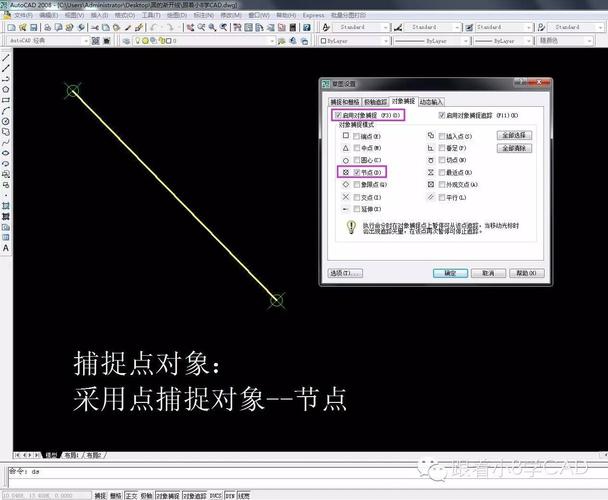Click the New drawing icon in toolbar
Image resolution: width=608 pixels, height=500 pixels.
click(12, 28)
